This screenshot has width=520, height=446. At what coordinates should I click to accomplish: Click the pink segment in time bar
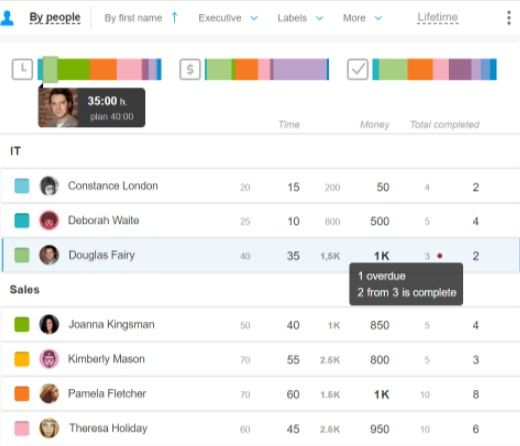[129, 69]
